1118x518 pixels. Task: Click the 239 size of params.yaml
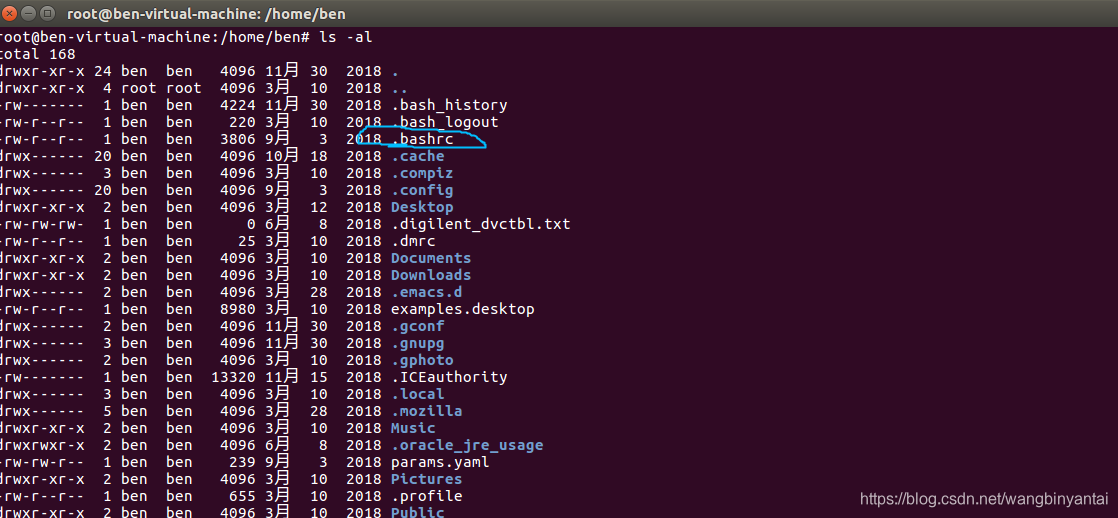pyautogui.click(x=242, y=463)
